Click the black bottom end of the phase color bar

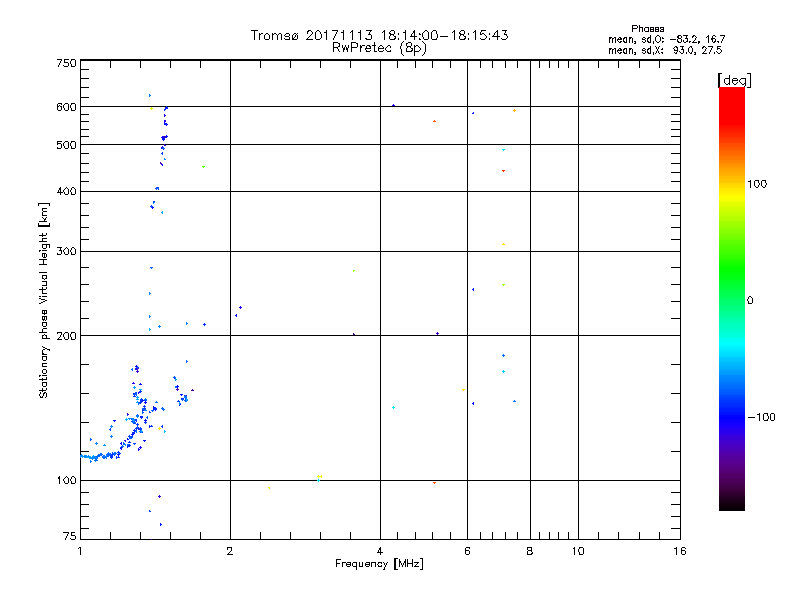(732, 505)
